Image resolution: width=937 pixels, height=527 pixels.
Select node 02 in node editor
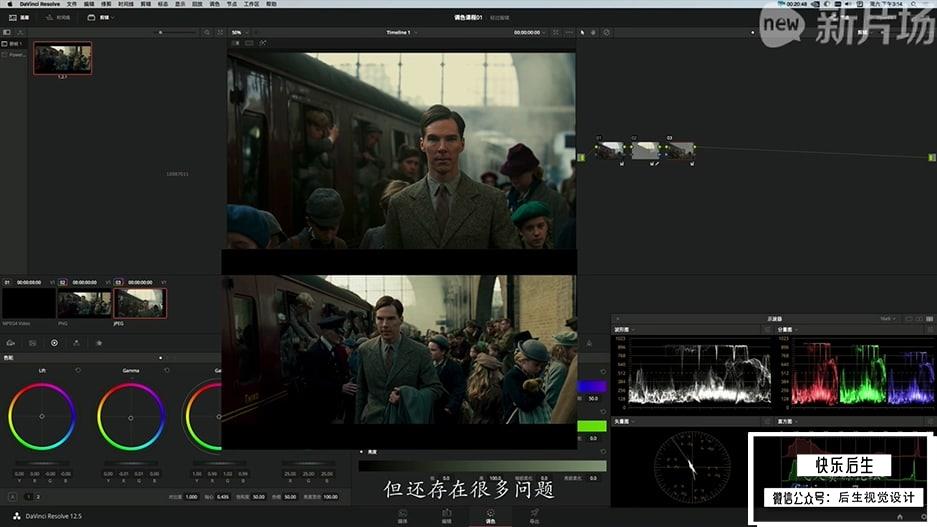[645, 151]
